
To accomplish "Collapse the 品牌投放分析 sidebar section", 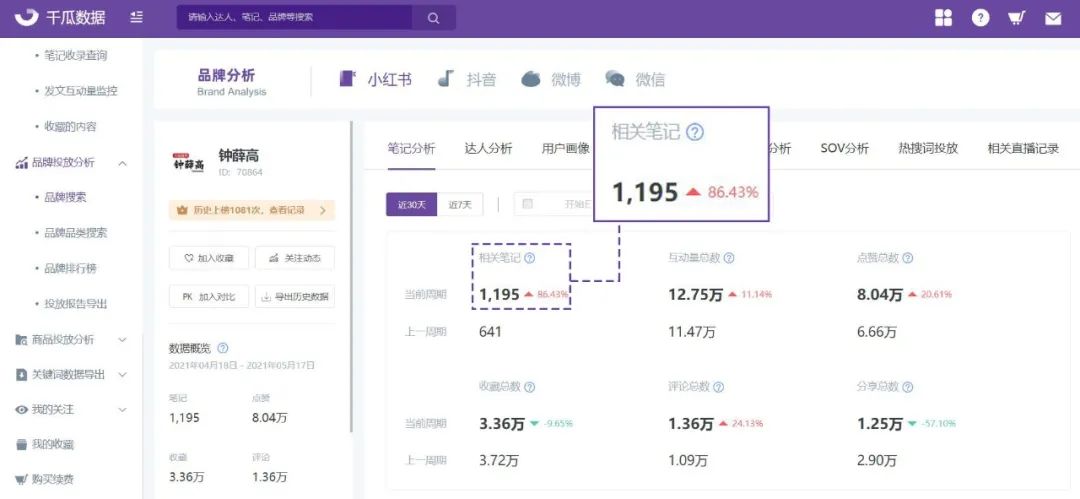I will tap(123, 163).
